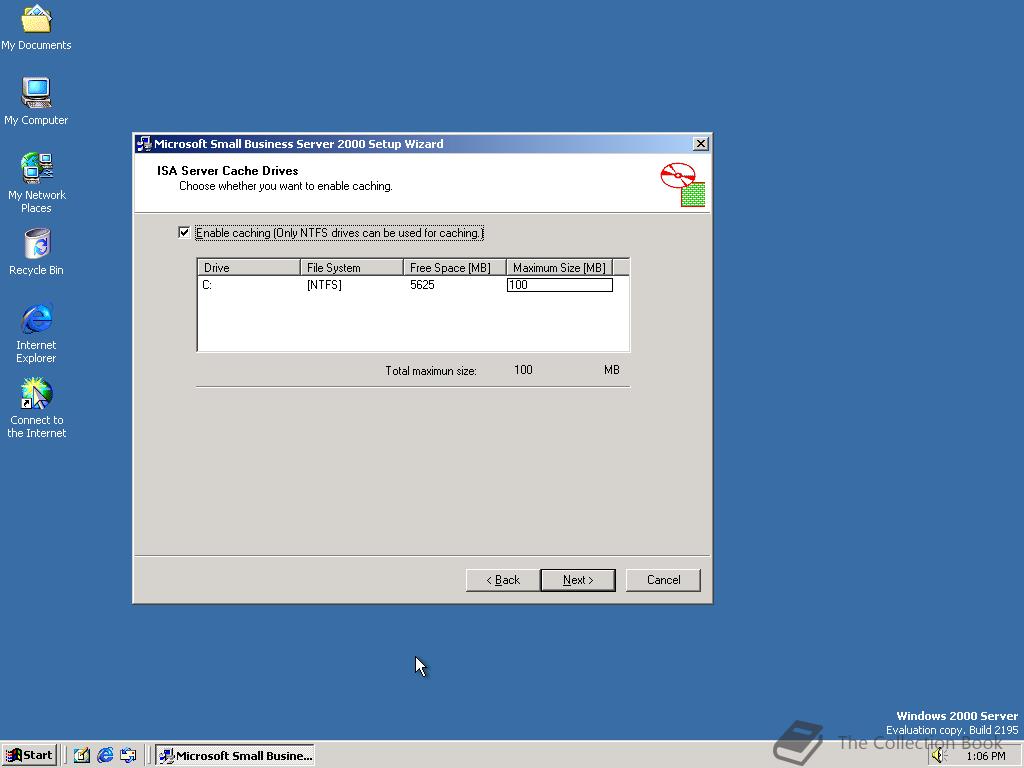The image size is (1024, 768).
Task: Launch Internet Explorer from the desktop
Action: click(x=36, y=333)
